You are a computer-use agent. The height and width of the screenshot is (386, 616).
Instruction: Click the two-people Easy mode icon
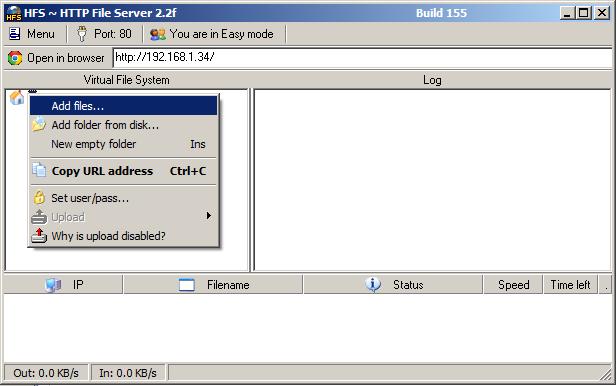[158, 34]
